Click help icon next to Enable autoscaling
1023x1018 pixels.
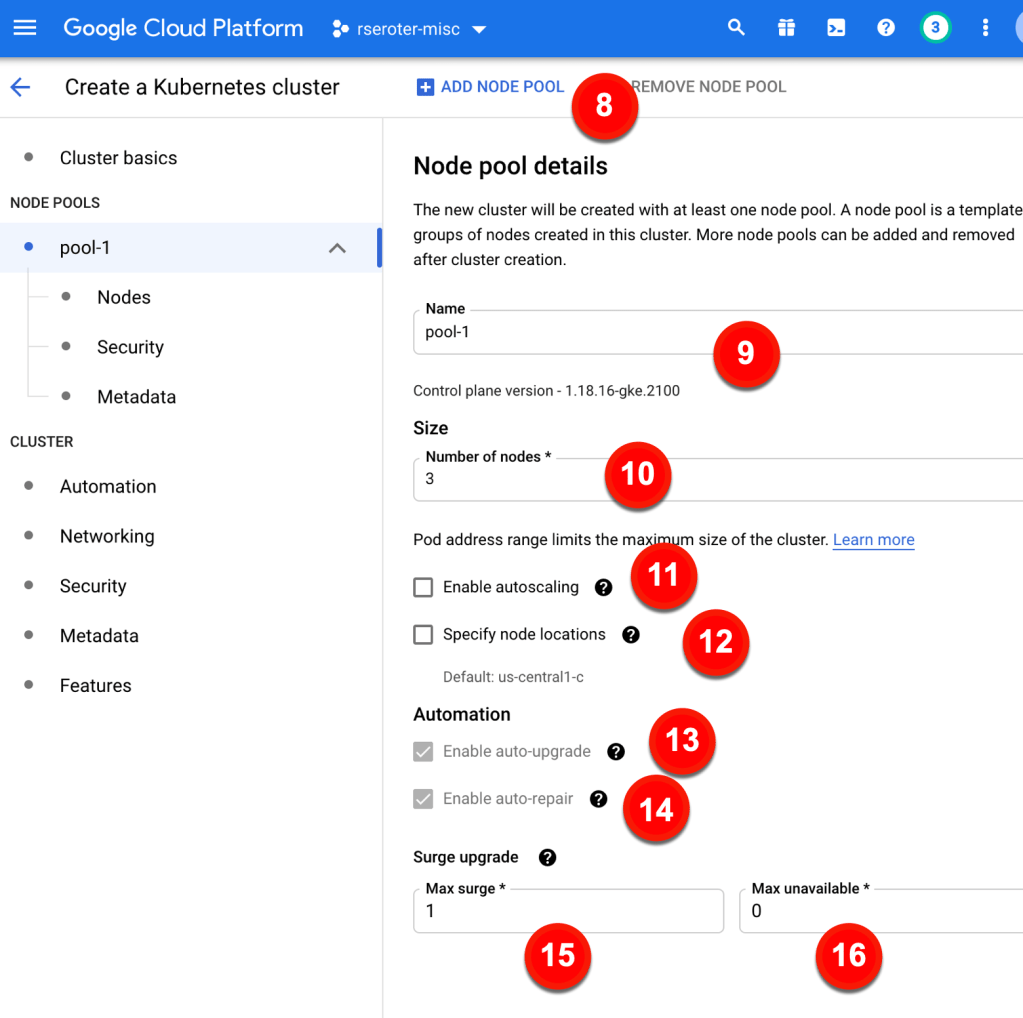point(603,588)
